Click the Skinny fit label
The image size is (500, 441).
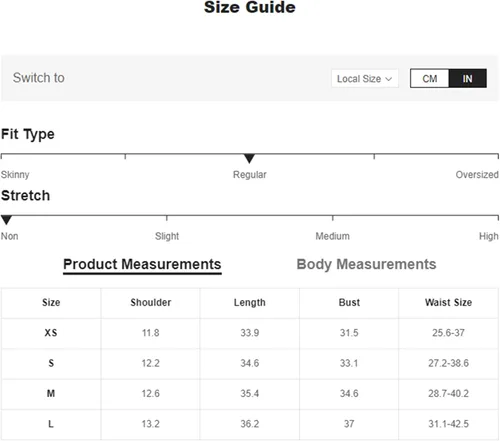[15, 175]
